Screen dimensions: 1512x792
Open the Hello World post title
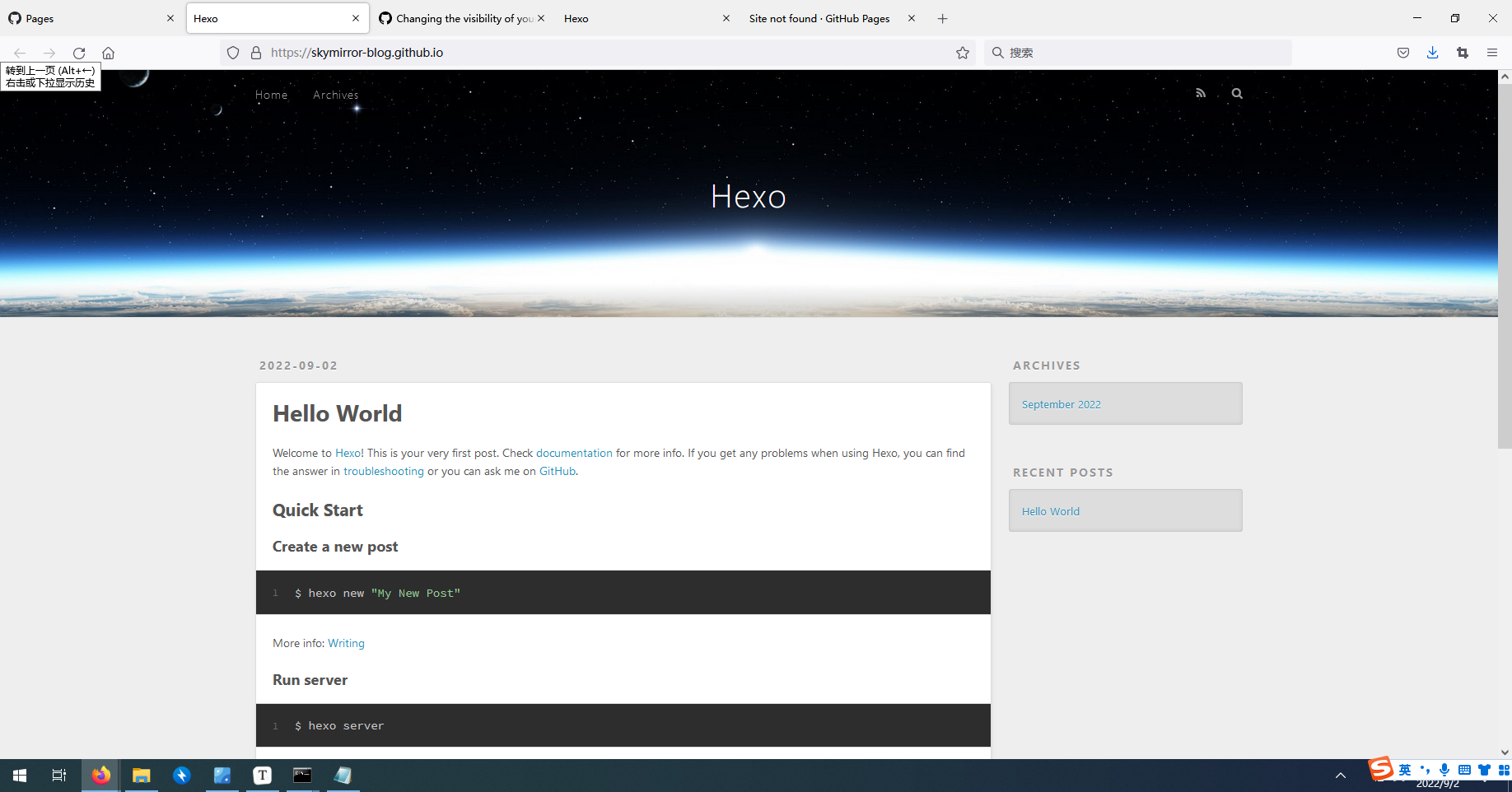[338, 413]
